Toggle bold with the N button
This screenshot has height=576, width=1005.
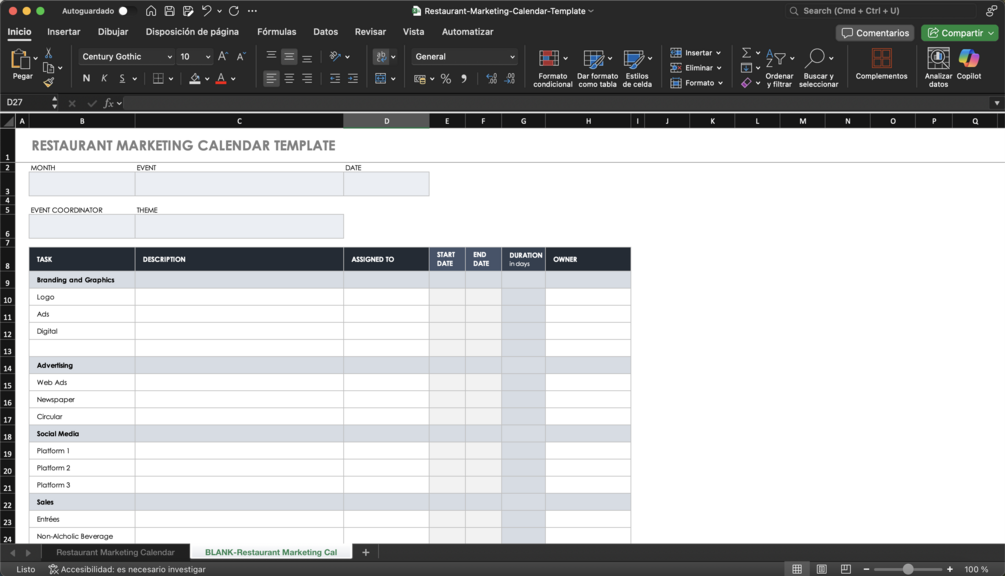click(x=87, y=78)
